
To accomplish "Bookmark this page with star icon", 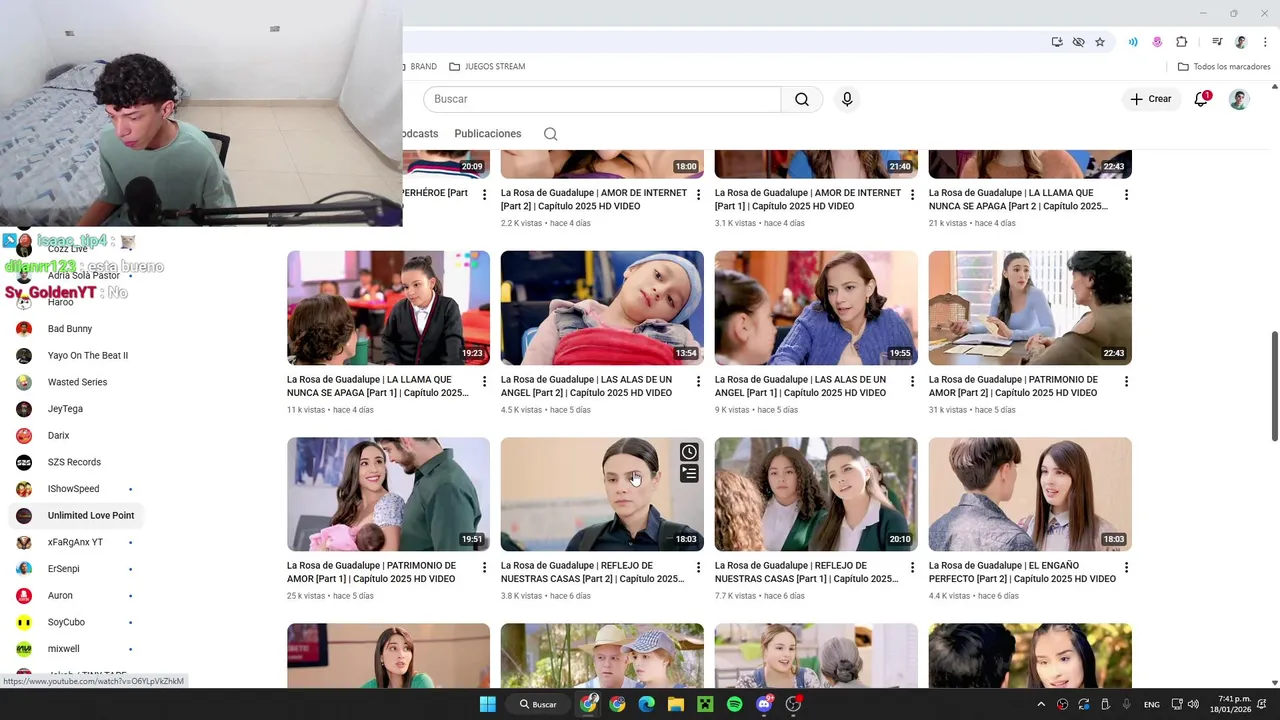I will pos(1100,42).
